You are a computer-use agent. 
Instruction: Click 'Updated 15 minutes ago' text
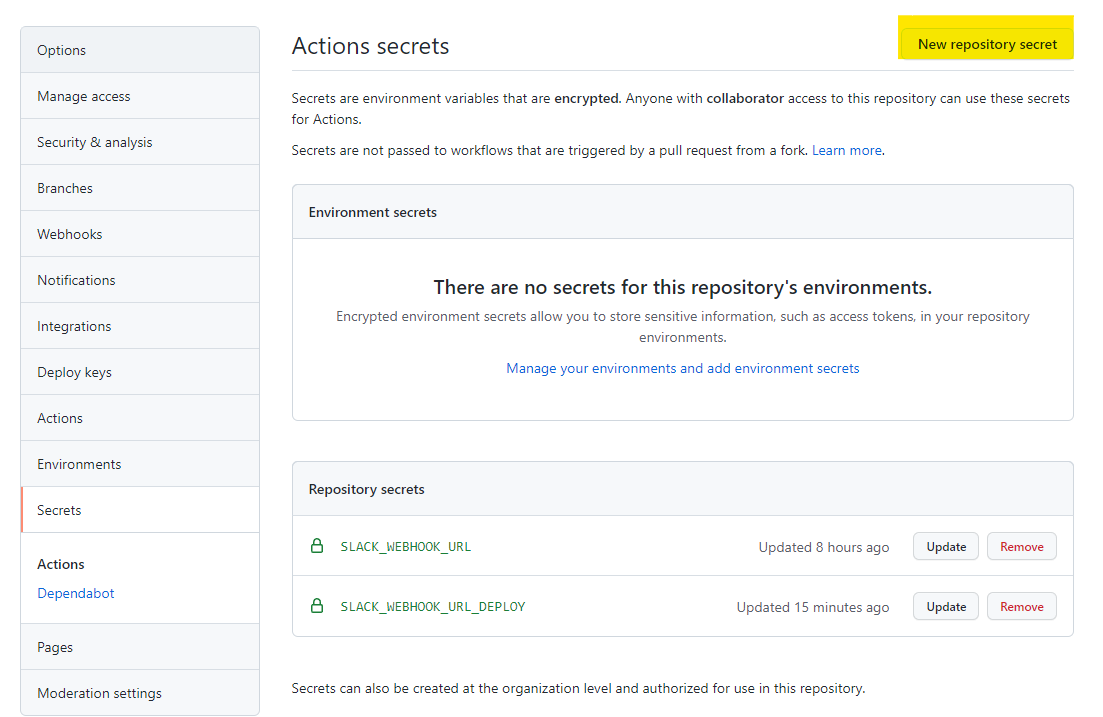[x=812, y=607]
